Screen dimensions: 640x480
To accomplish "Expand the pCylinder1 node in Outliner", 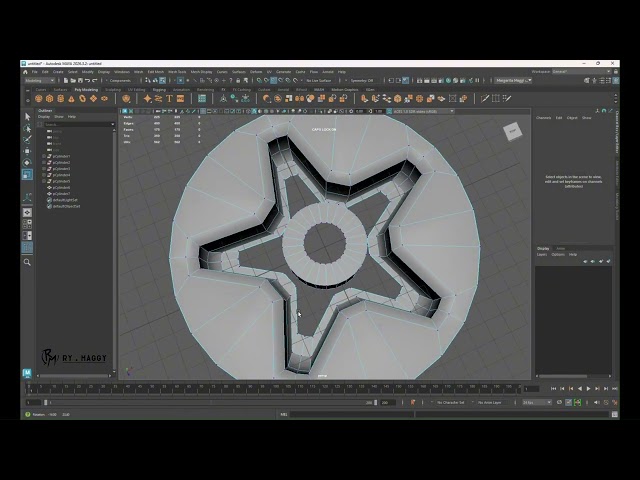I will [44, 156].
